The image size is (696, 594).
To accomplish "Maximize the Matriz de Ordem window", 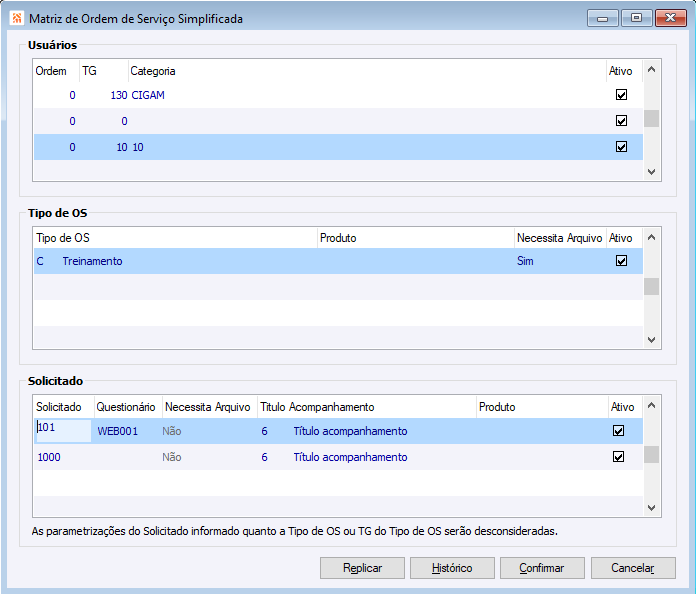I will click(636, 17).
